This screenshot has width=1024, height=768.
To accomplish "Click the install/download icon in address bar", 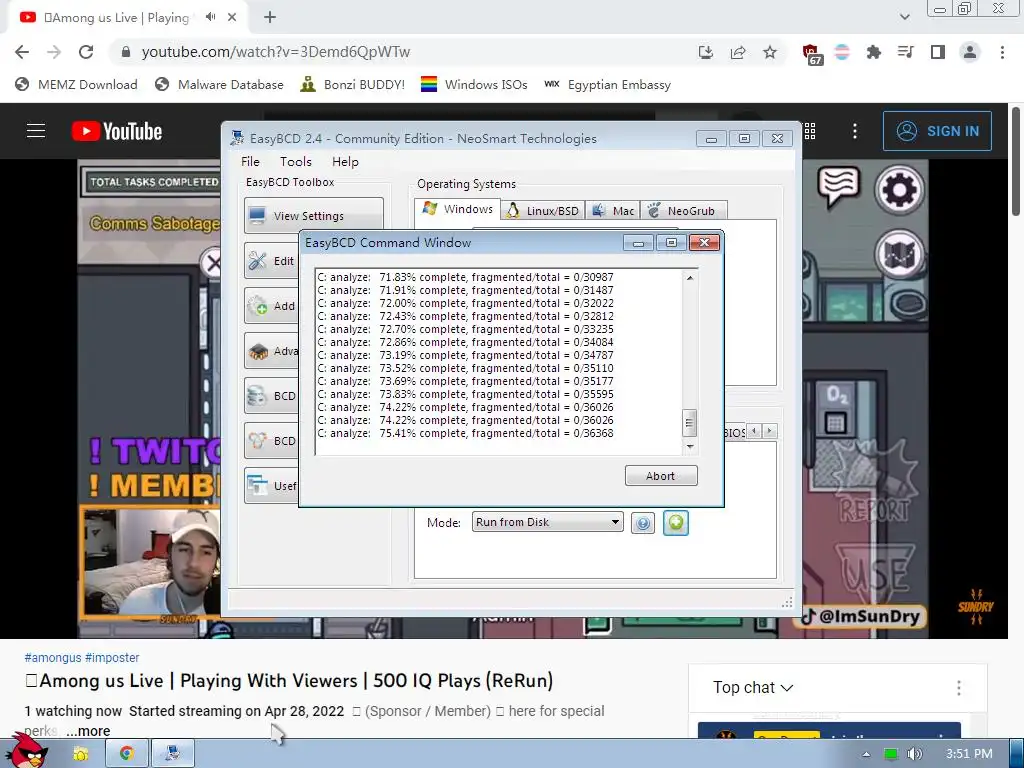I will click(x=705, y=52).
